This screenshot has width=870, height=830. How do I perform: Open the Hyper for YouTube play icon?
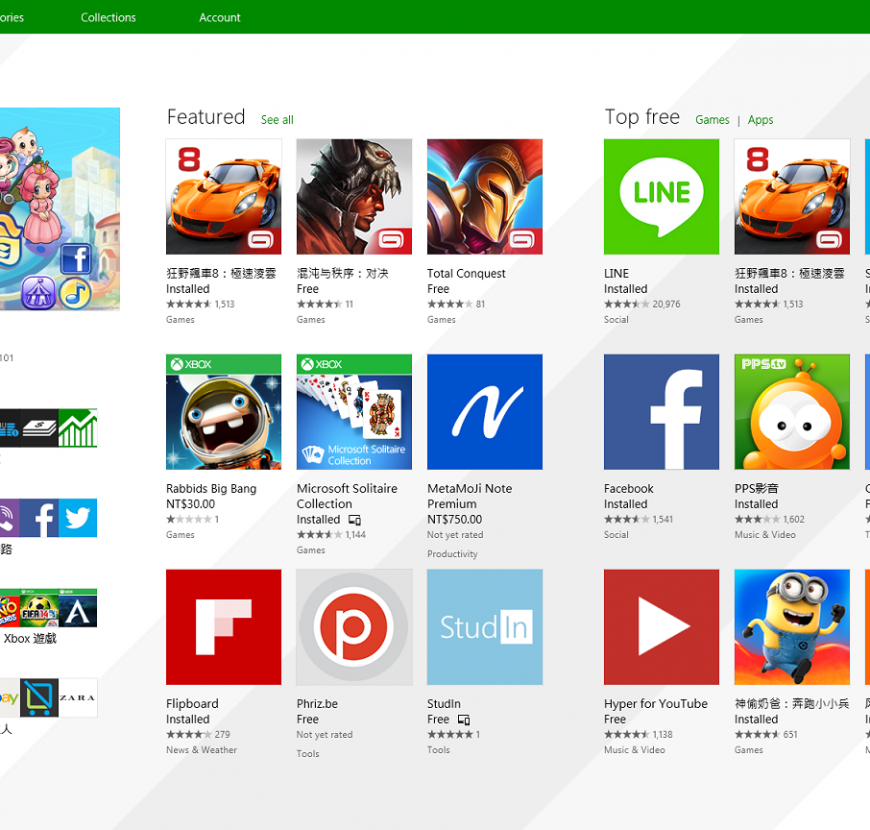[x=661, y=627]
